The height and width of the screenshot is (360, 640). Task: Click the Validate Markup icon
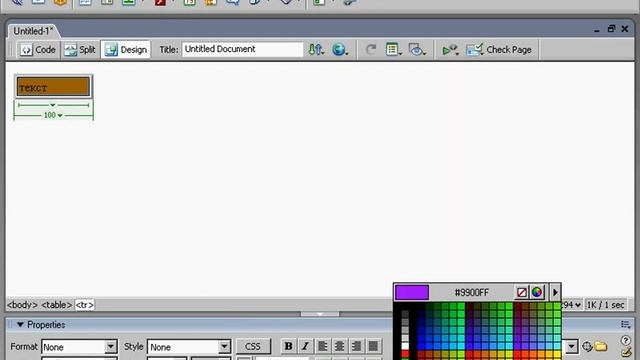coord(450,50)
